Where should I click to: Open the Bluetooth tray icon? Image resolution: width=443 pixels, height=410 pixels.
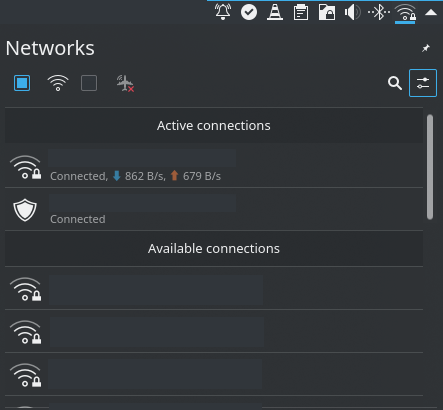click(379, 12)
